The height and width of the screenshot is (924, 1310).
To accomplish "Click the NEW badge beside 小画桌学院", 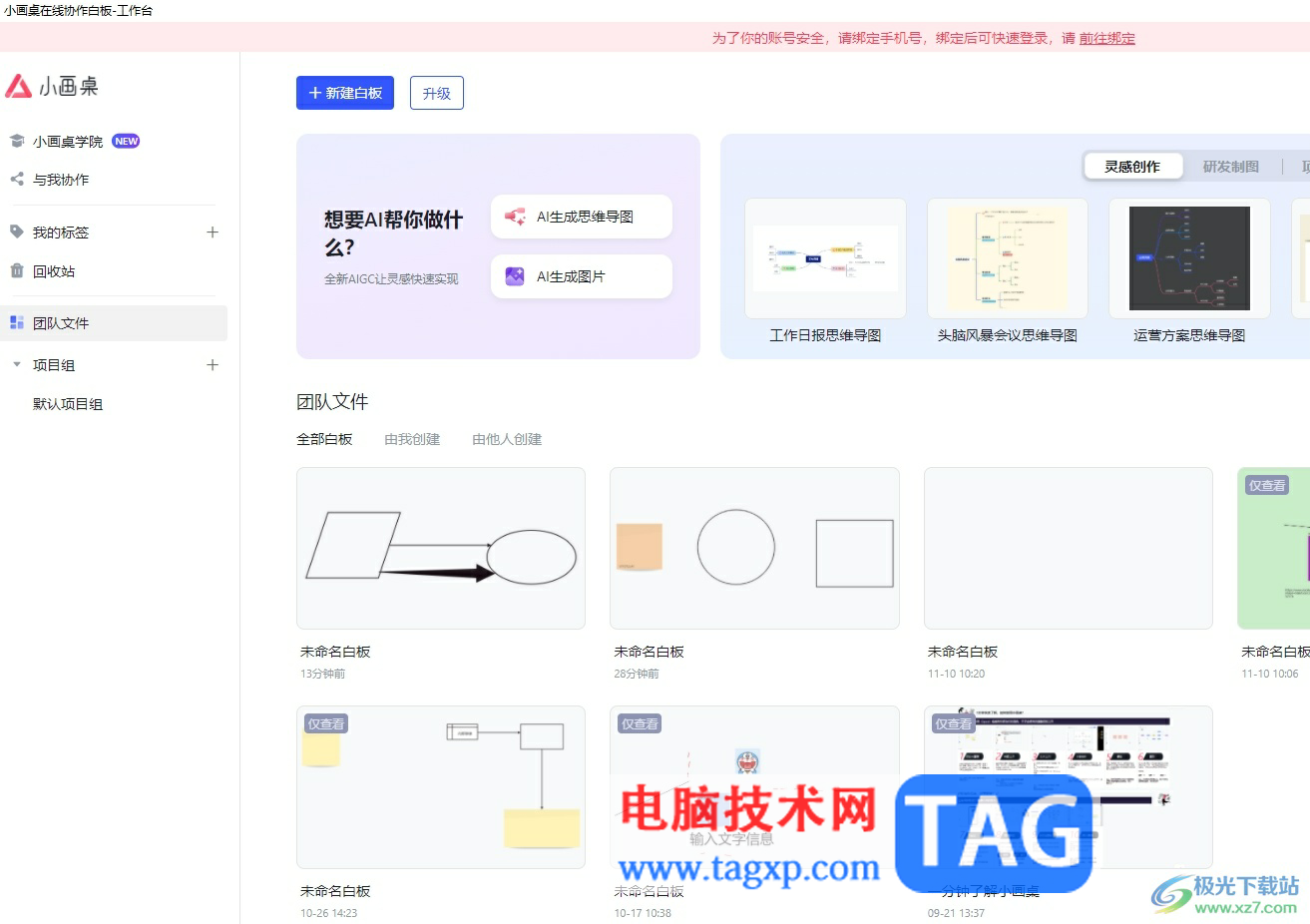I will point(126,142).
